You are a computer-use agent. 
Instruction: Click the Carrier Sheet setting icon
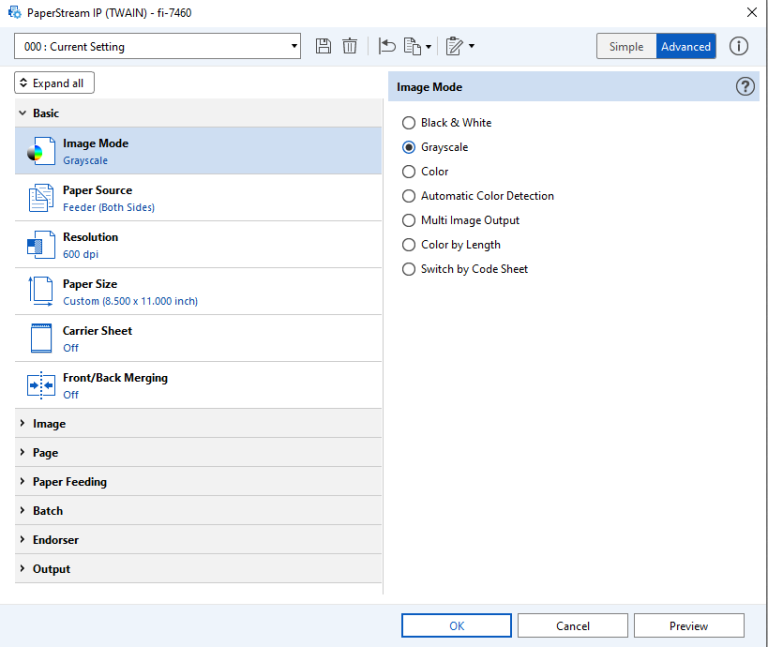click(41, 338)
